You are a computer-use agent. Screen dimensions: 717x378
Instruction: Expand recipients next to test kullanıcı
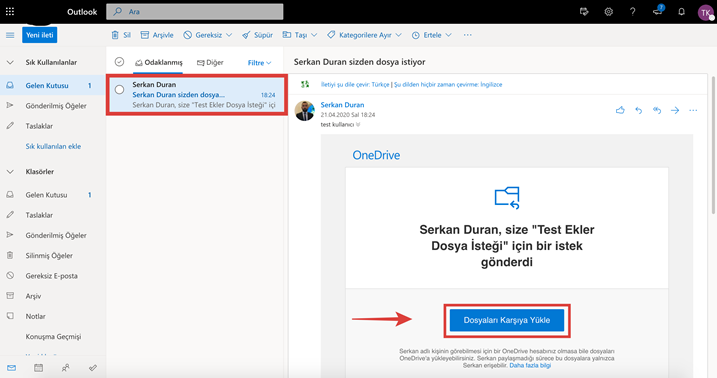click(358, 124)
